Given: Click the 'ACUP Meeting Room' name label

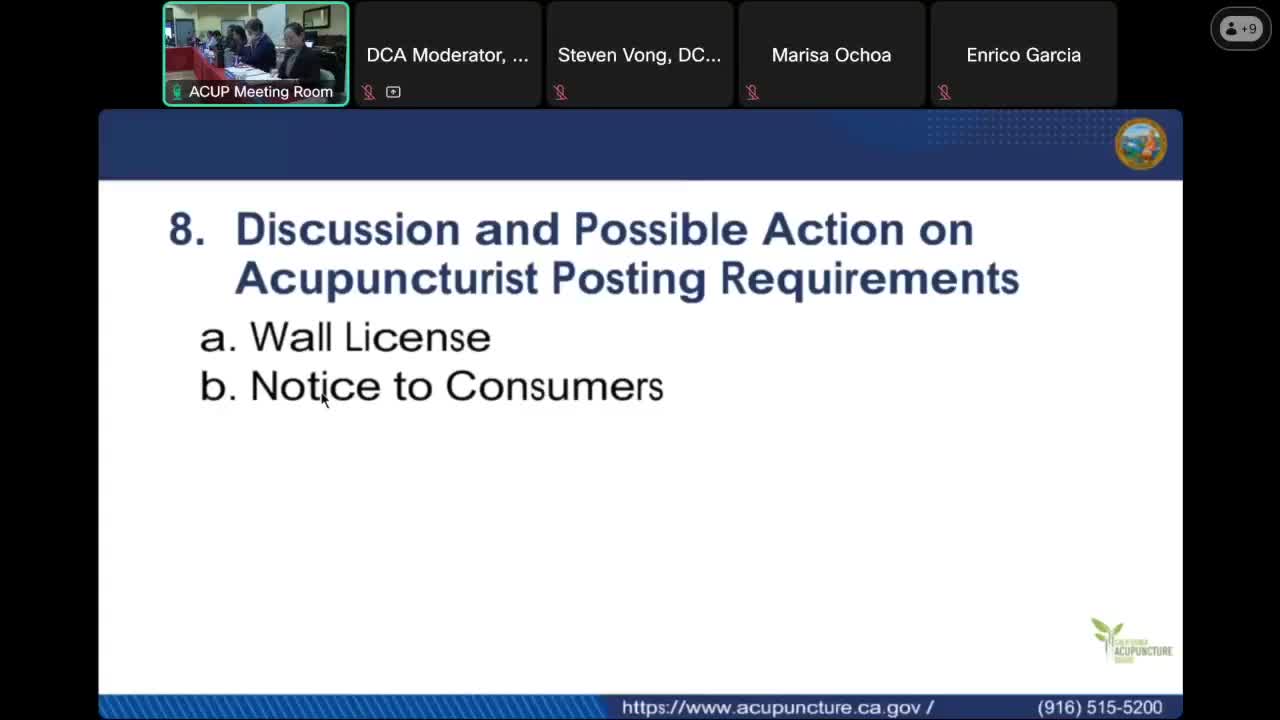Looking at the screenshot, I should pyautogui.click(x=261, y=92).
